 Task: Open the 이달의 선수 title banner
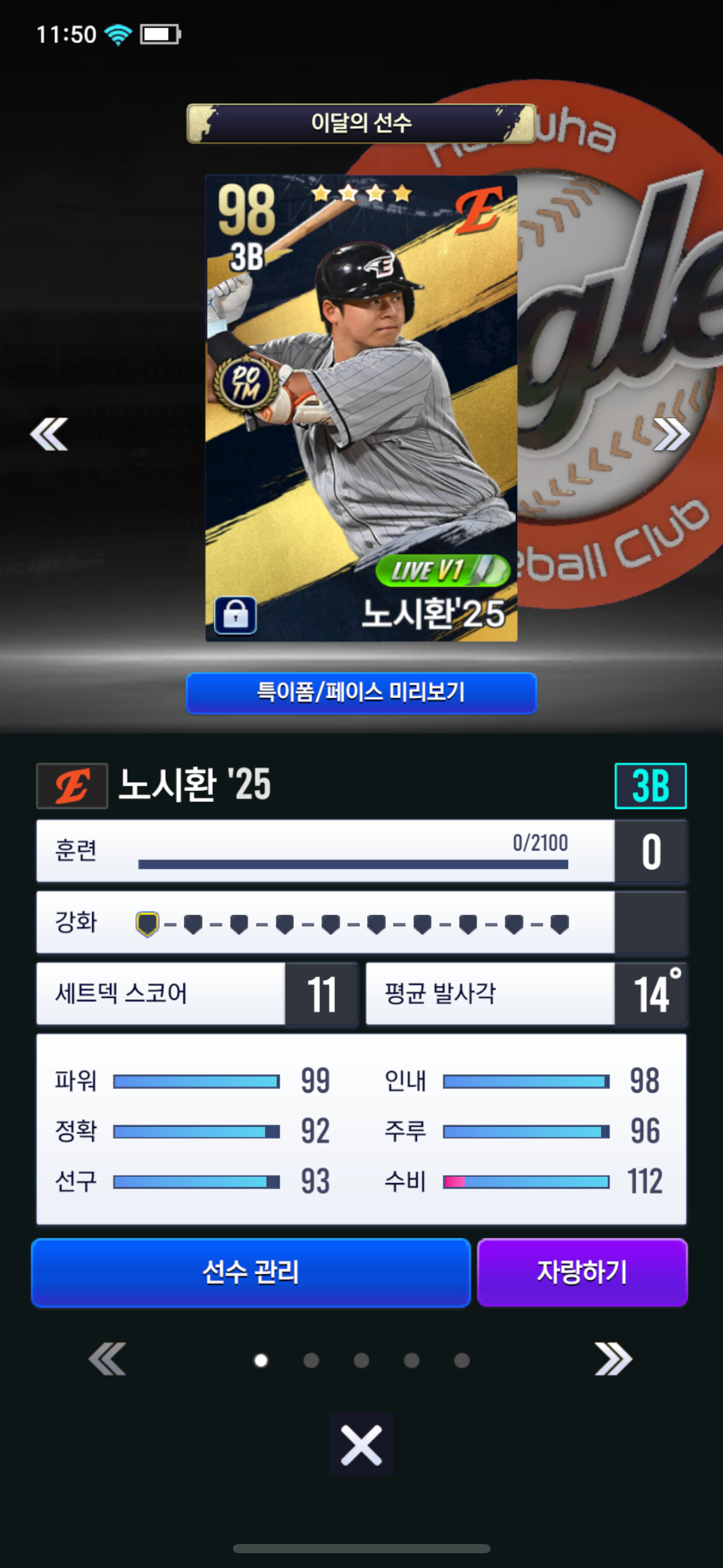click(361, 123)
